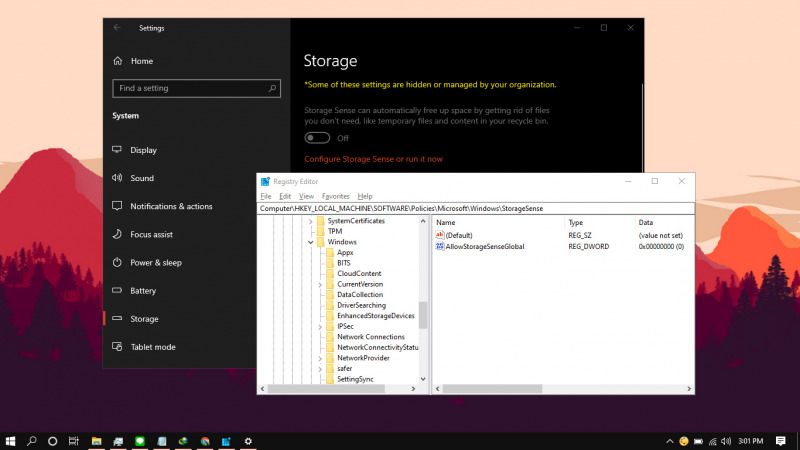Screen dimensions: 800x450
Task: Select Storage in the Settings sidebar
Action: [x=144, y=319]
